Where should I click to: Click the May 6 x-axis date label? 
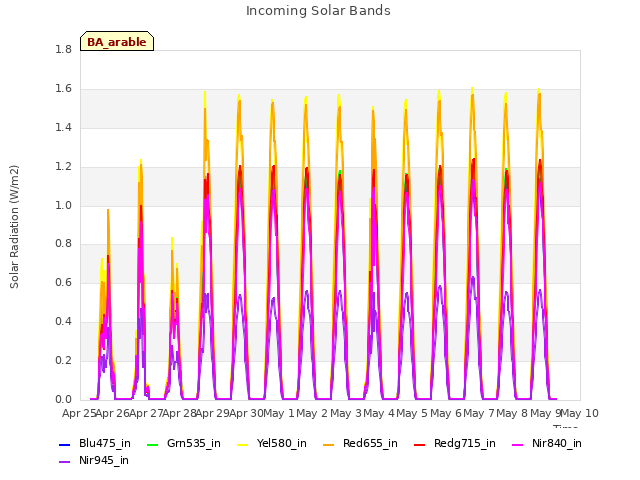[x=446, y=413]
